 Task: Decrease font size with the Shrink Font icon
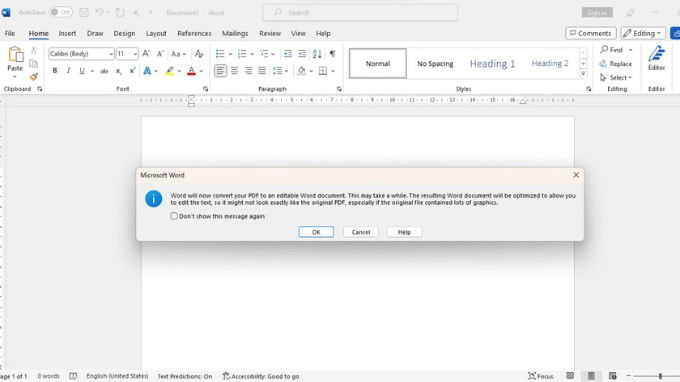click(x=160, y=54)
